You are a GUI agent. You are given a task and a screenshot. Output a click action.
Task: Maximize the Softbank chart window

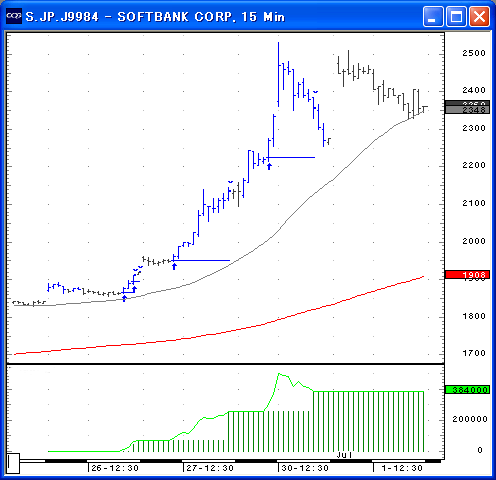coord(456,16)
